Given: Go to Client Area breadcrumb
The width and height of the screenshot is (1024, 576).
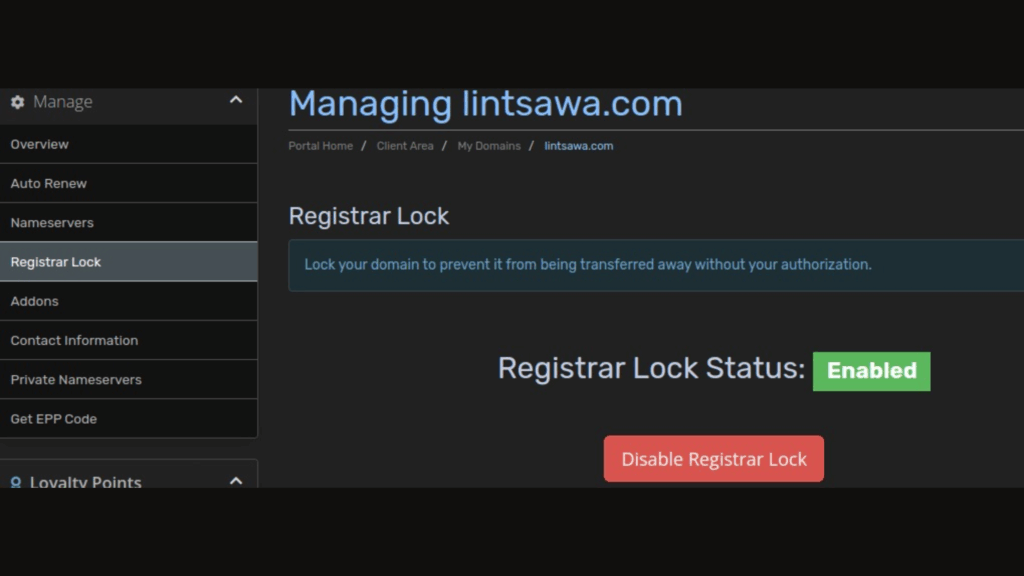Looking at the screenshot, I should click(405, 146).
